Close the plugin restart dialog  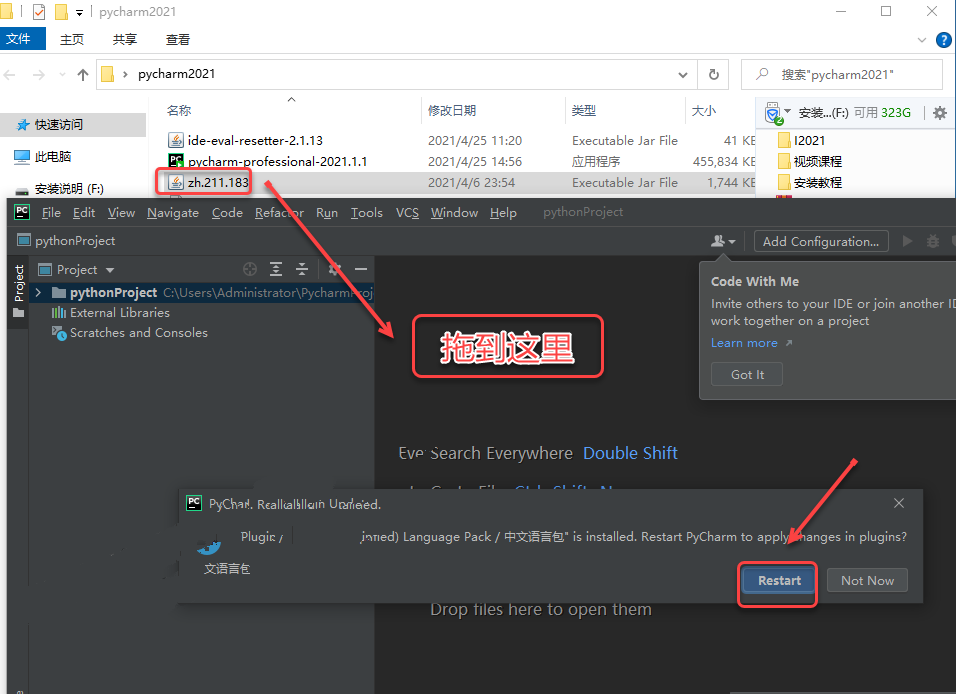(899, 503)
